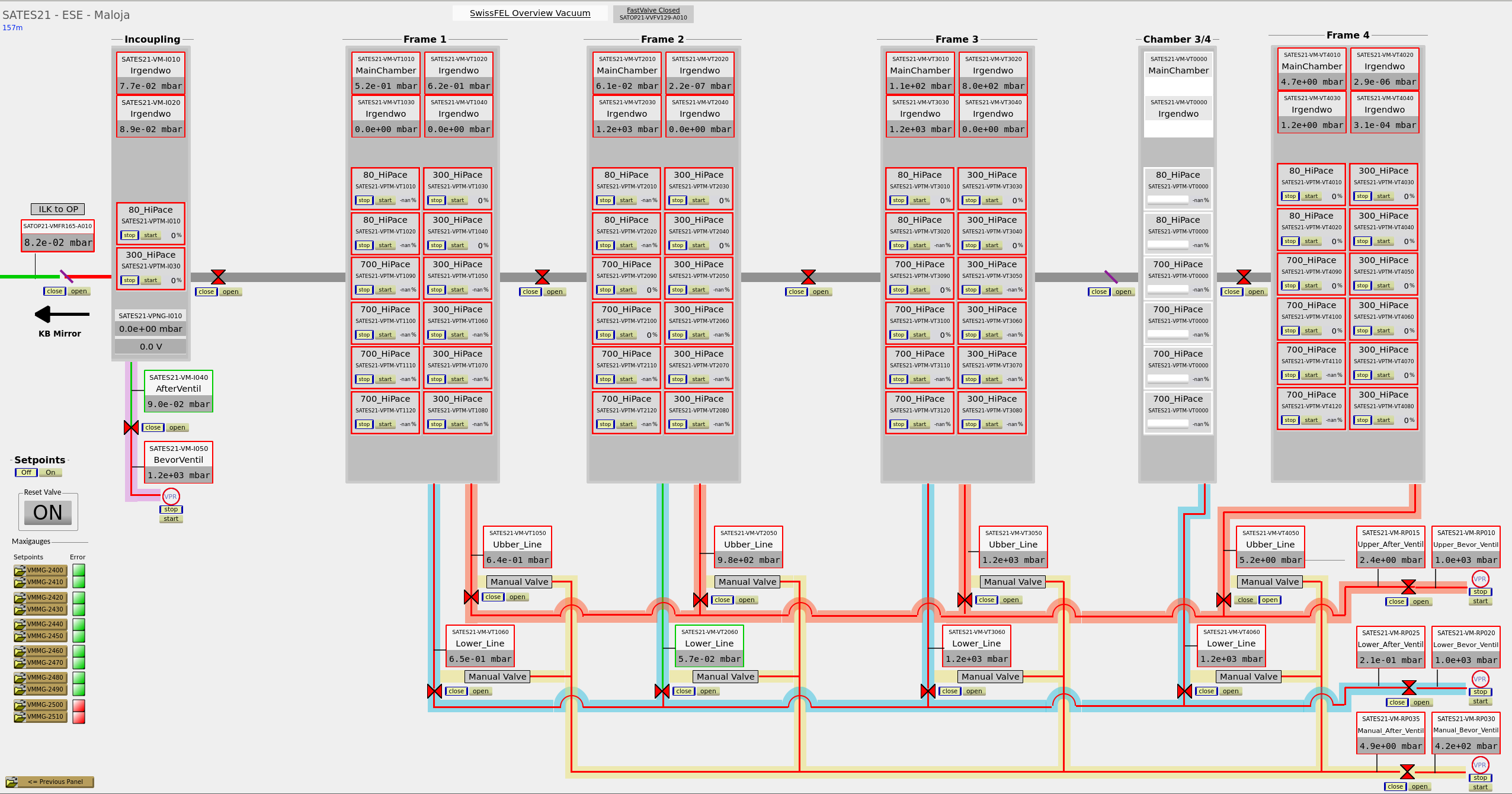Open the SwissFEL Overview Vacuum link
The width and height of the screenshot is (1512, 794).
530,13
